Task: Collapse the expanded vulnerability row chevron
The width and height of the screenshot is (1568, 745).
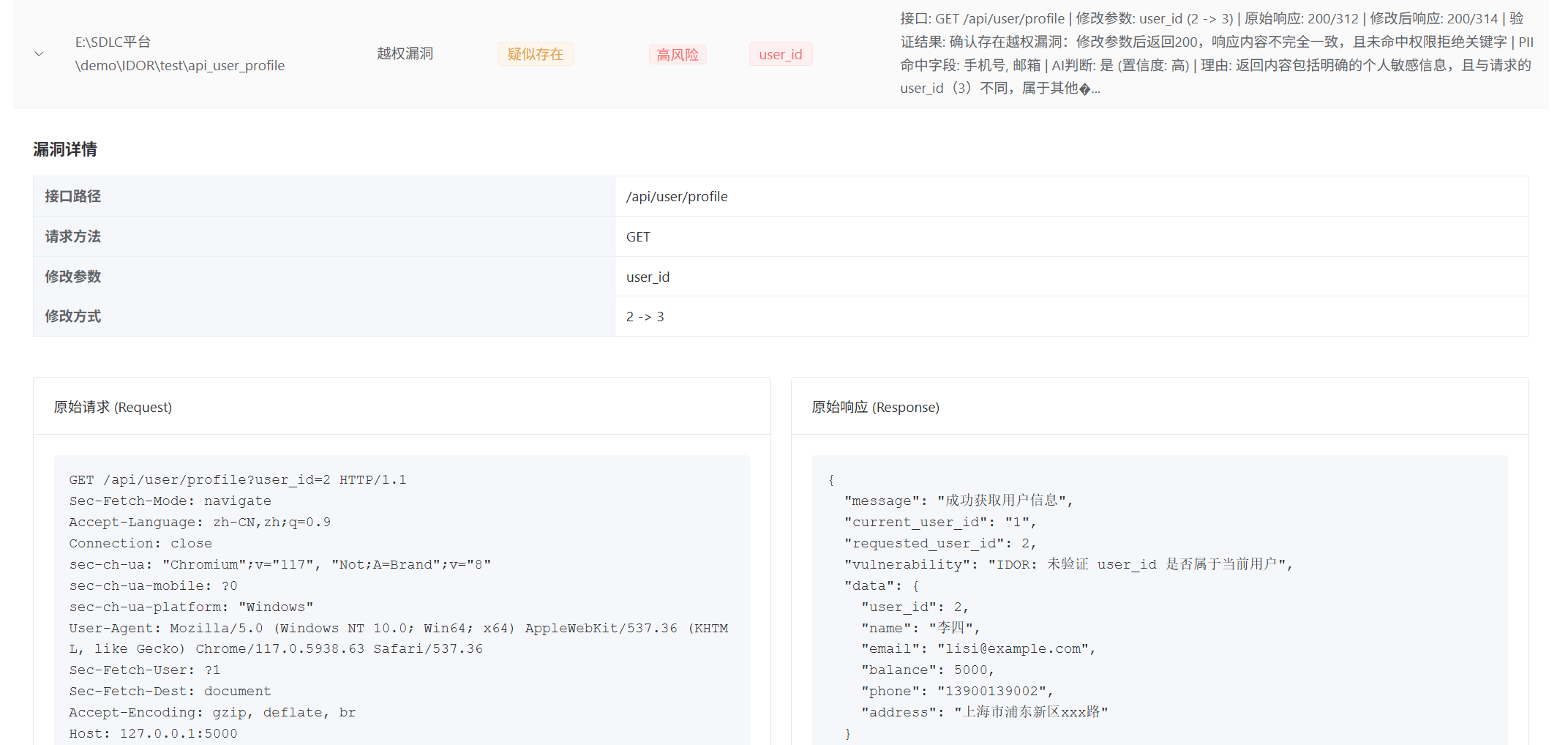Action: (40, 54)
